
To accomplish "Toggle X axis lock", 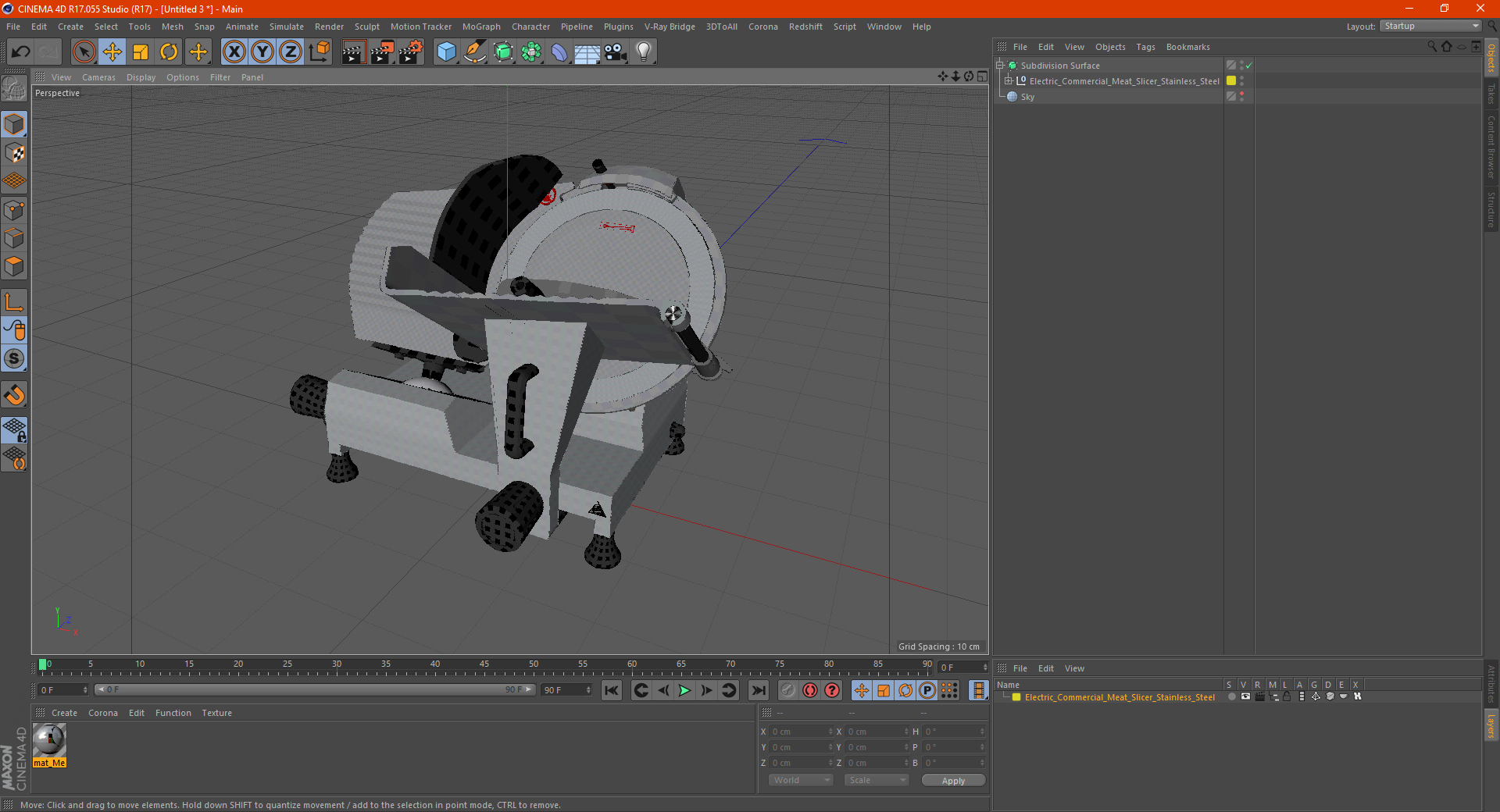I will pos(234,52).
